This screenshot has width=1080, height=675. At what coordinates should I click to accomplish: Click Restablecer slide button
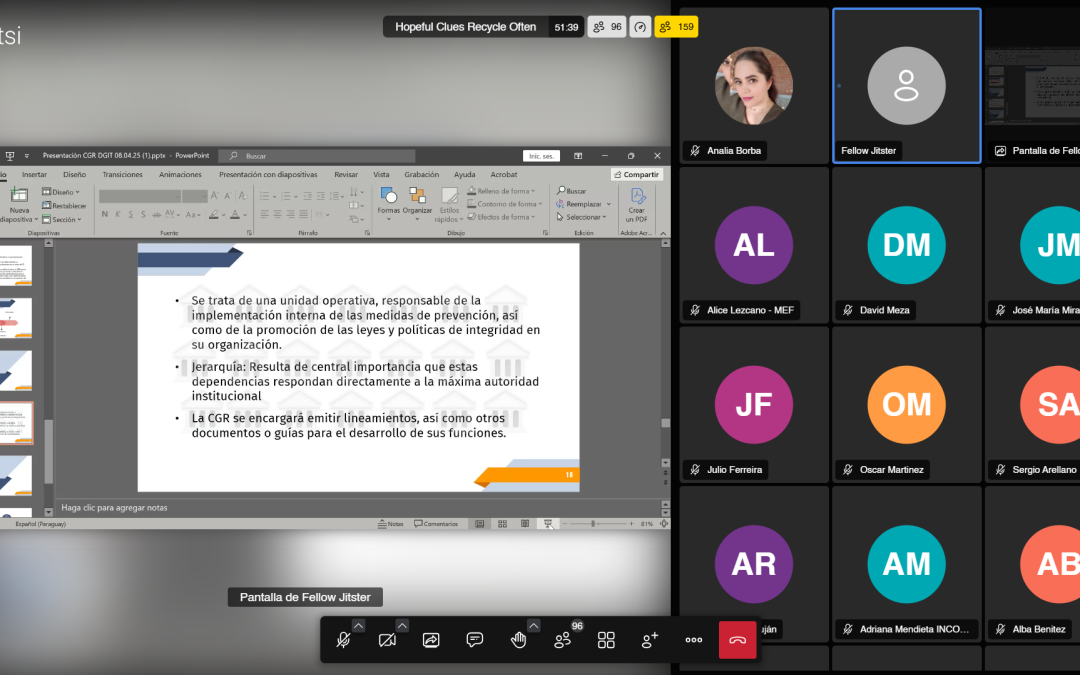point(64,206)
